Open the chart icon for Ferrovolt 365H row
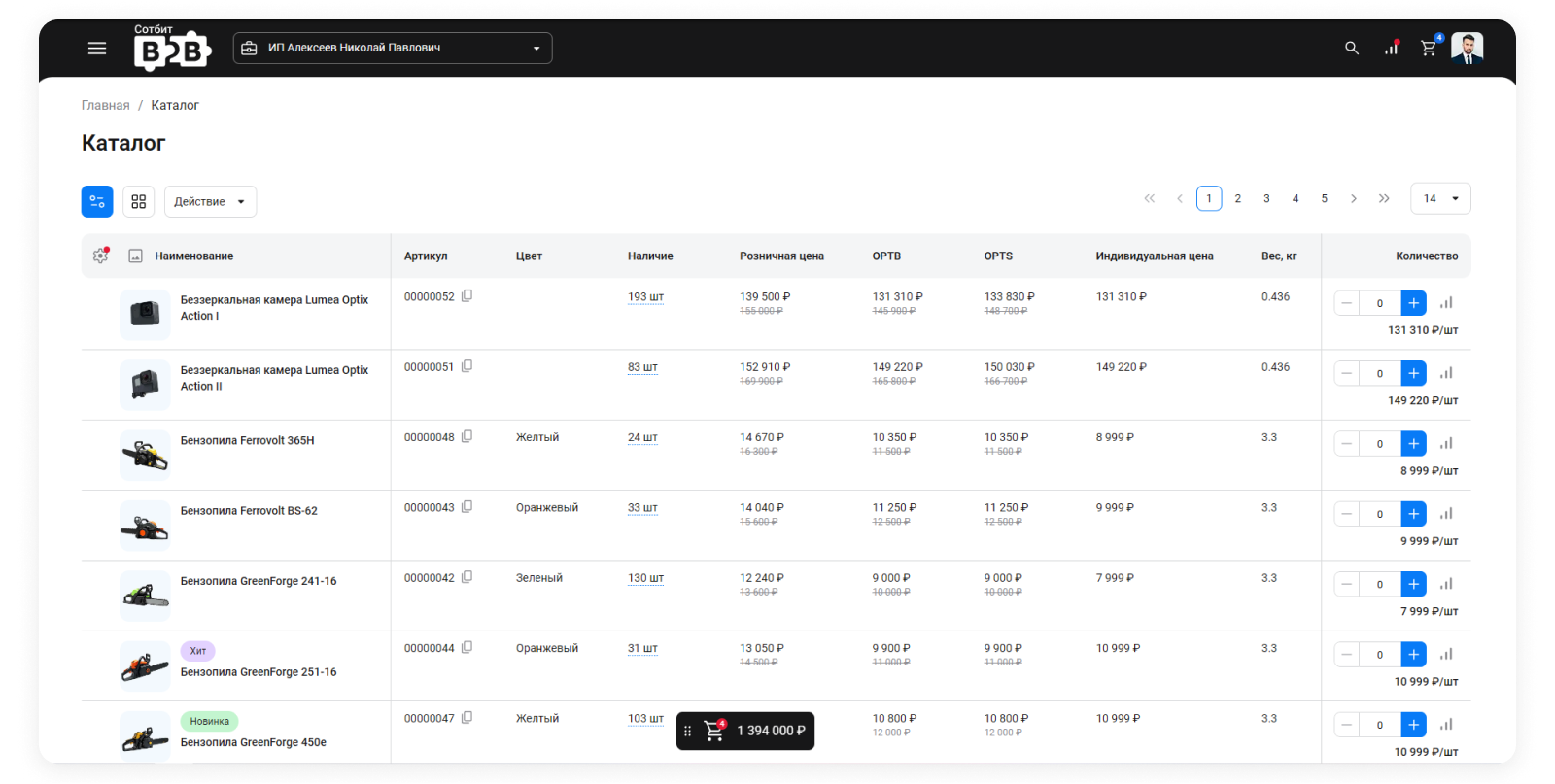The image size is (1555, 784). tap(1446, 443)
